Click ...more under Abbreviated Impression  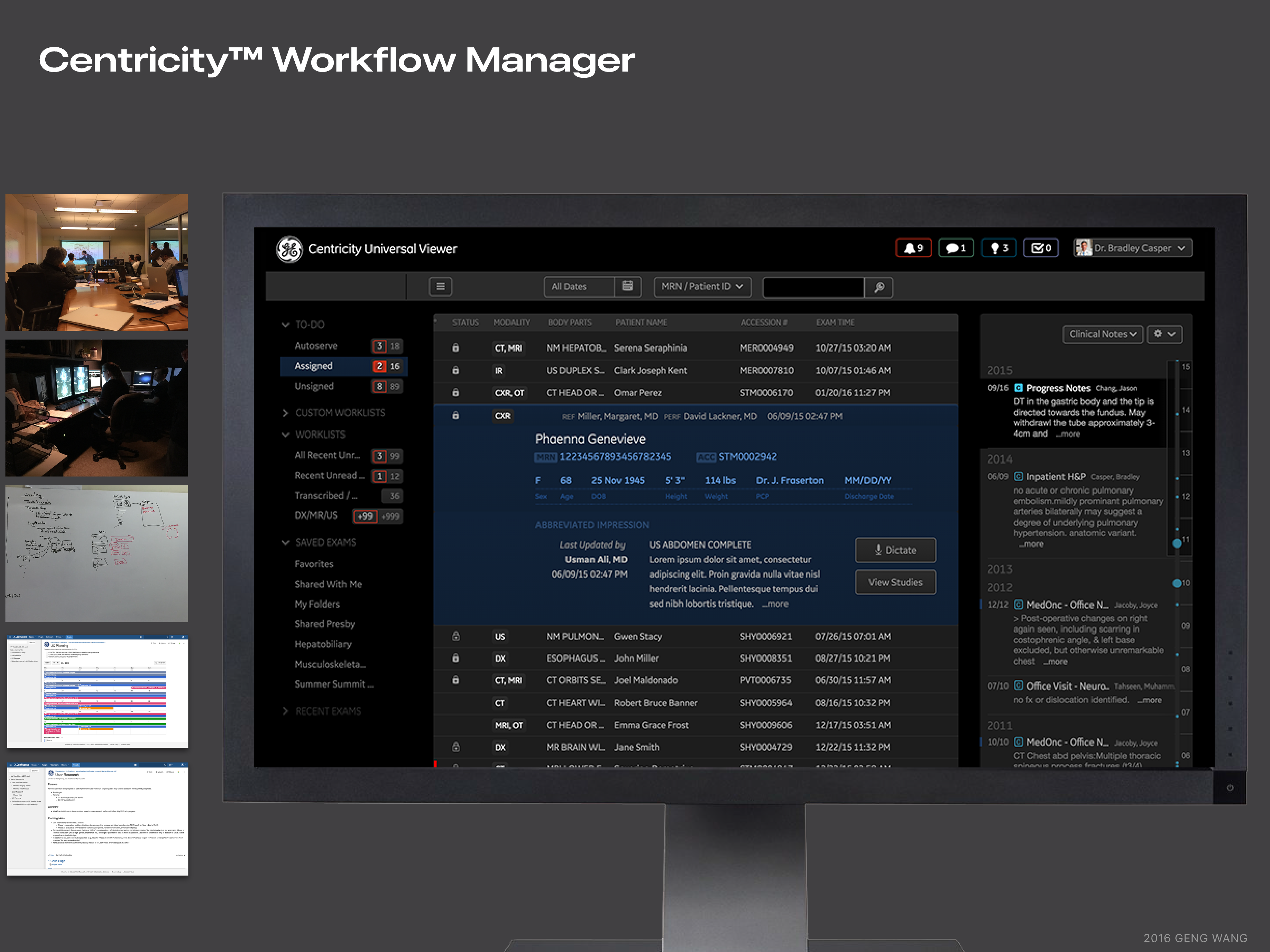click(776, 604)
